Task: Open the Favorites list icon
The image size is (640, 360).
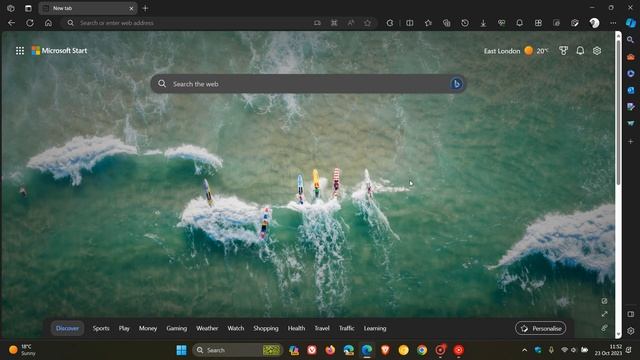Action: [x=428, y=23]
